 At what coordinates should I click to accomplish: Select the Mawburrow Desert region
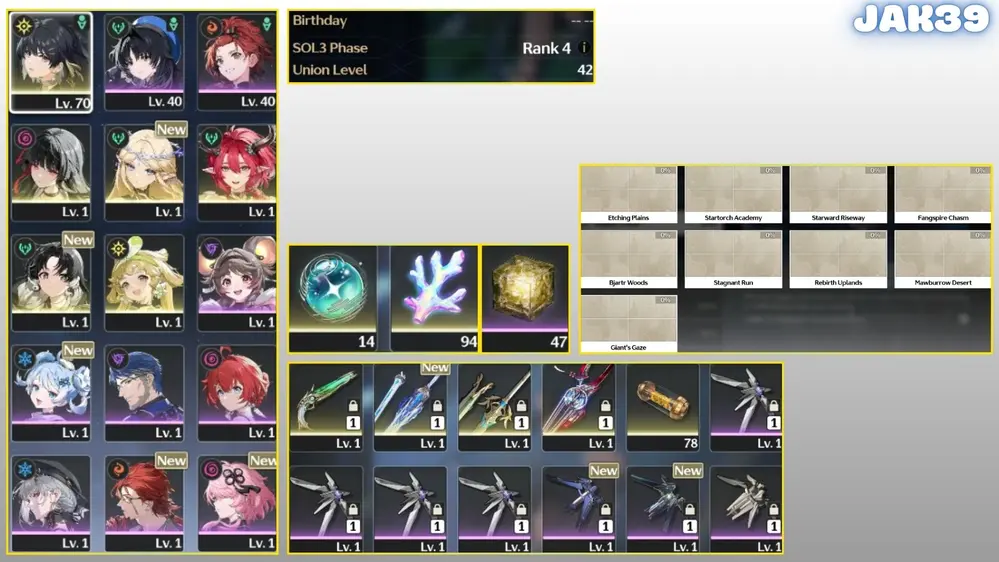943,259
